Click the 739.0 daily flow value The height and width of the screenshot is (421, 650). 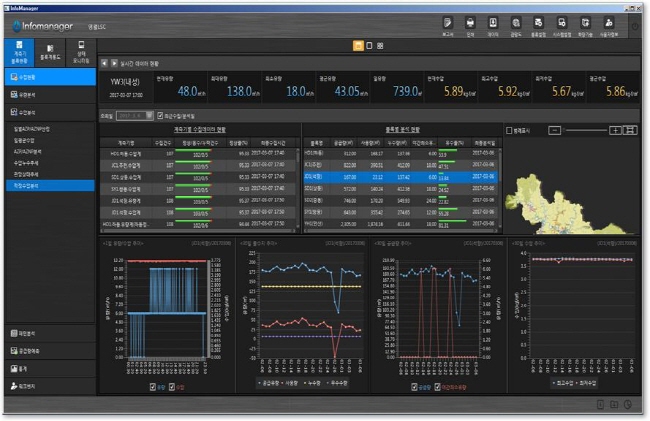[405, 91]
